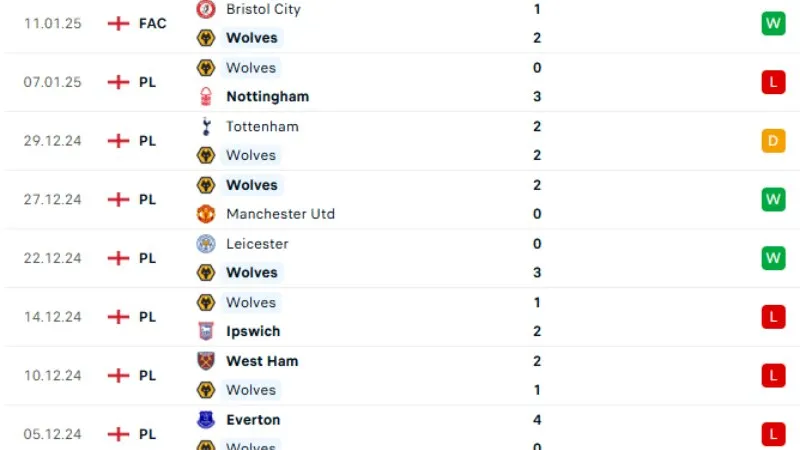
Task: Click the yellow D draw badge
Action: 773,141
